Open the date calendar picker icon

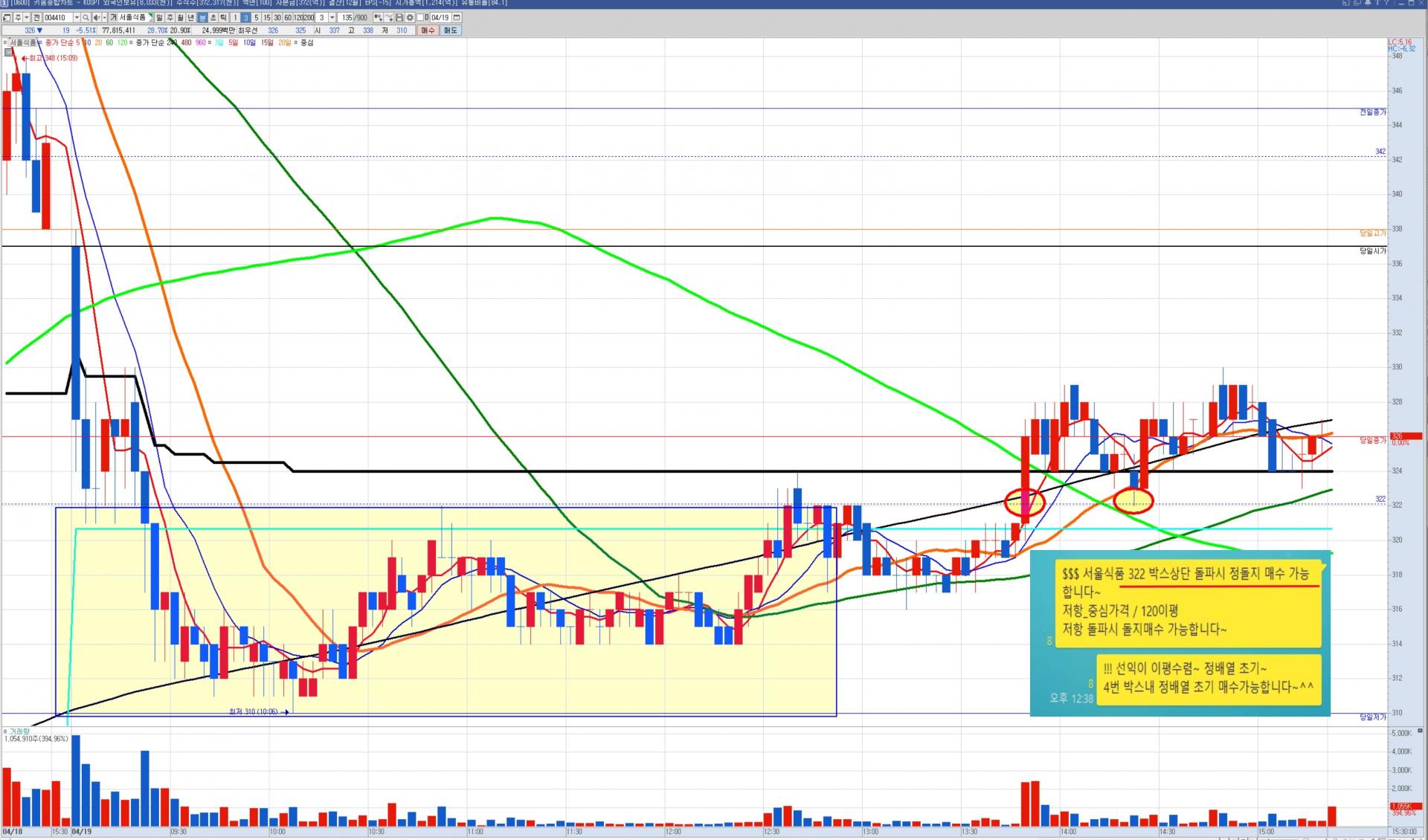coord(457,18)
